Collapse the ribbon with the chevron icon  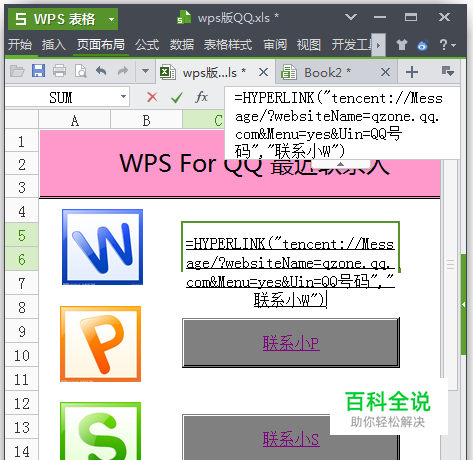(351, 17)
